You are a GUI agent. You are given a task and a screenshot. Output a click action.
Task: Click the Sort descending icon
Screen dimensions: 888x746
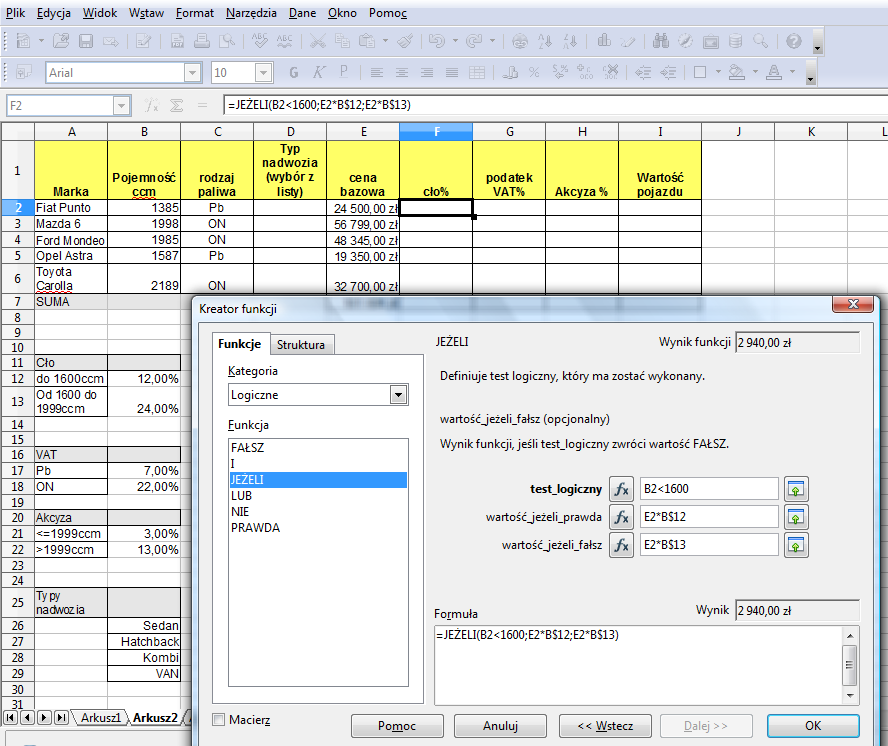570,41
